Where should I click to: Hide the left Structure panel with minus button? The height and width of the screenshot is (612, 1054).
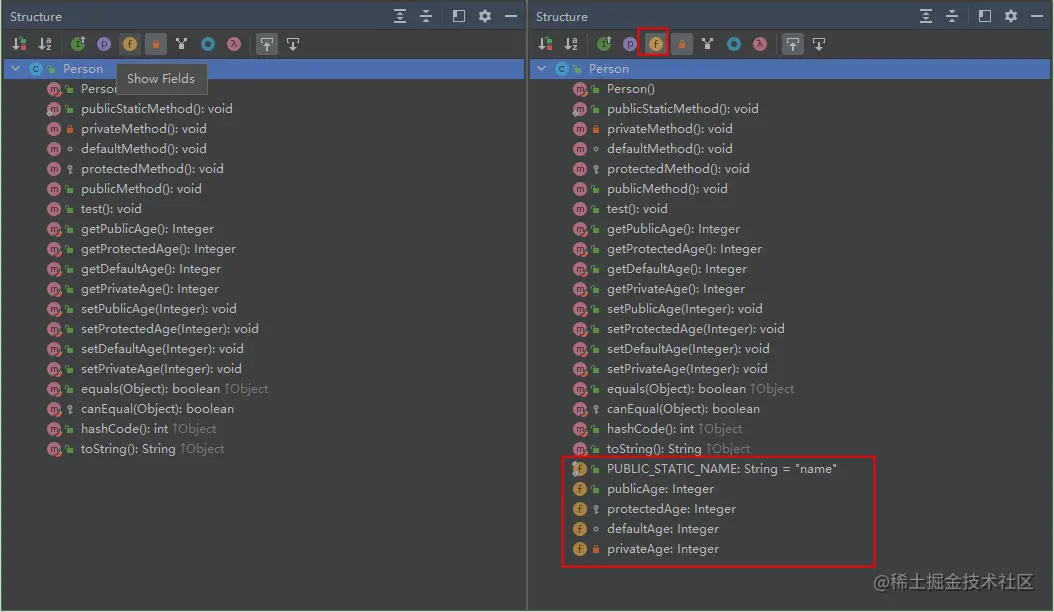tap(511, 16)
